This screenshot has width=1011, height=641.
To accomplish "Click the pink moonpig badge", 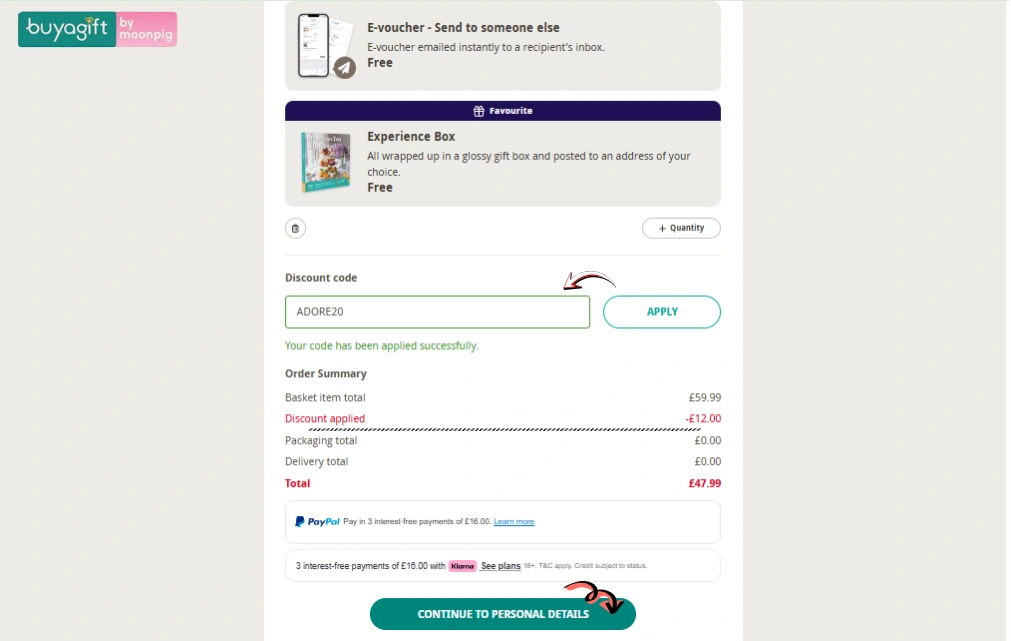I will 146,29.
